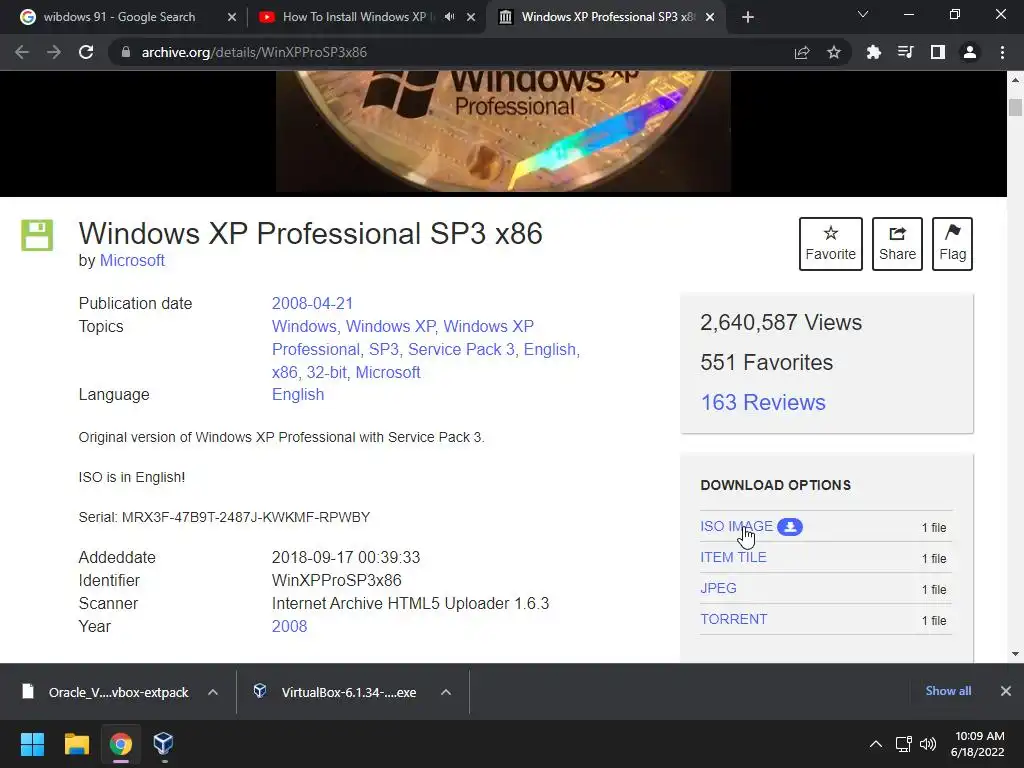The image size is (1024, 768).
Task: Click the English language link
Action: [x=298, y=394]
